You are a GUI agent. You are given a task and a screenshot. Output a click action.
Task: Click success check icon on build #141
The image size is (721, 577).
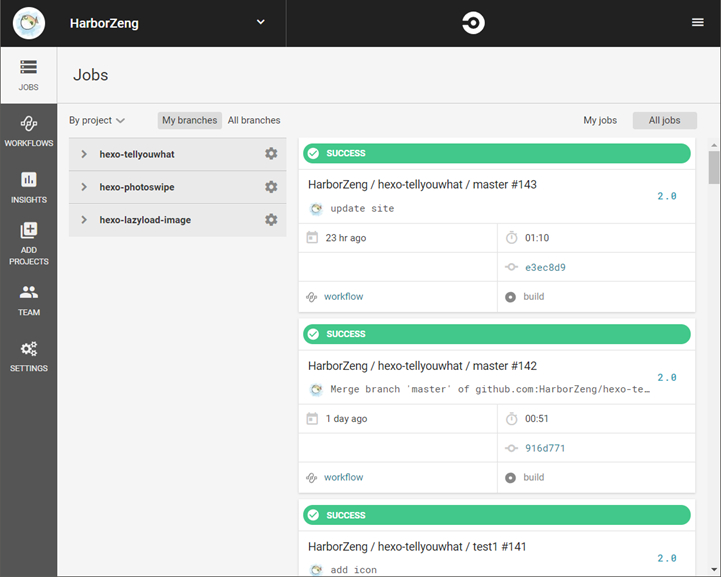coord(314,515)
